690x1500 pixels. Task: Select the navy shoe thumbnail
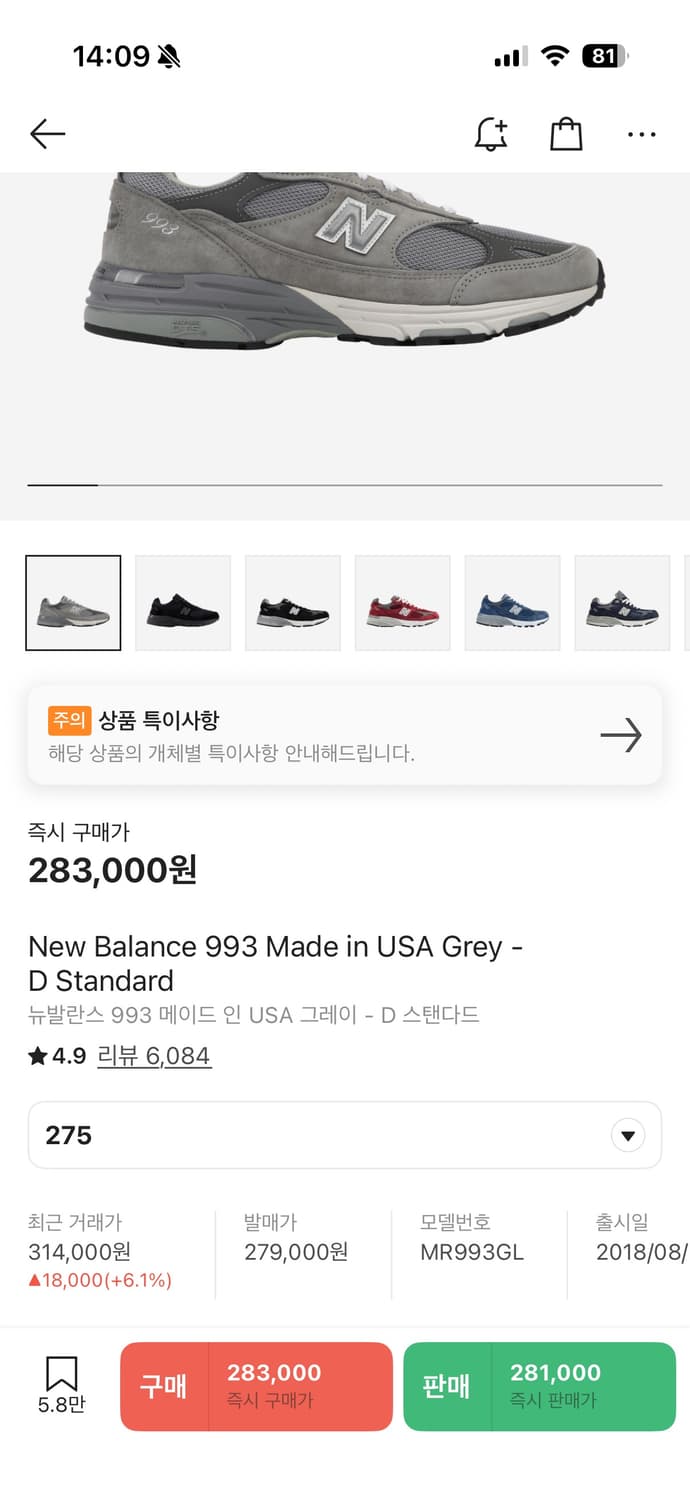(x=623, y=603)
